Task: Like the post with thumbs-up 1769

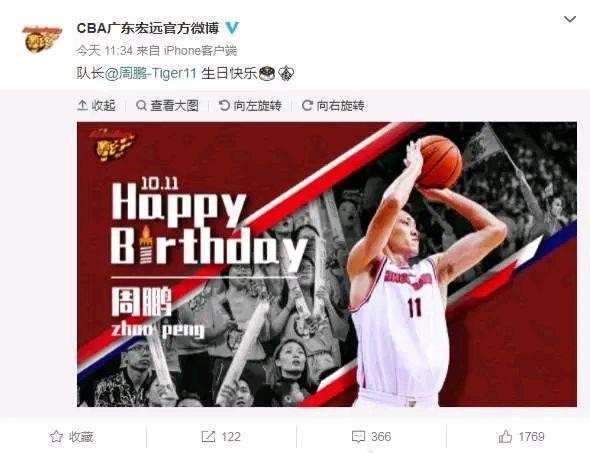Action: (x=522, y=437)
